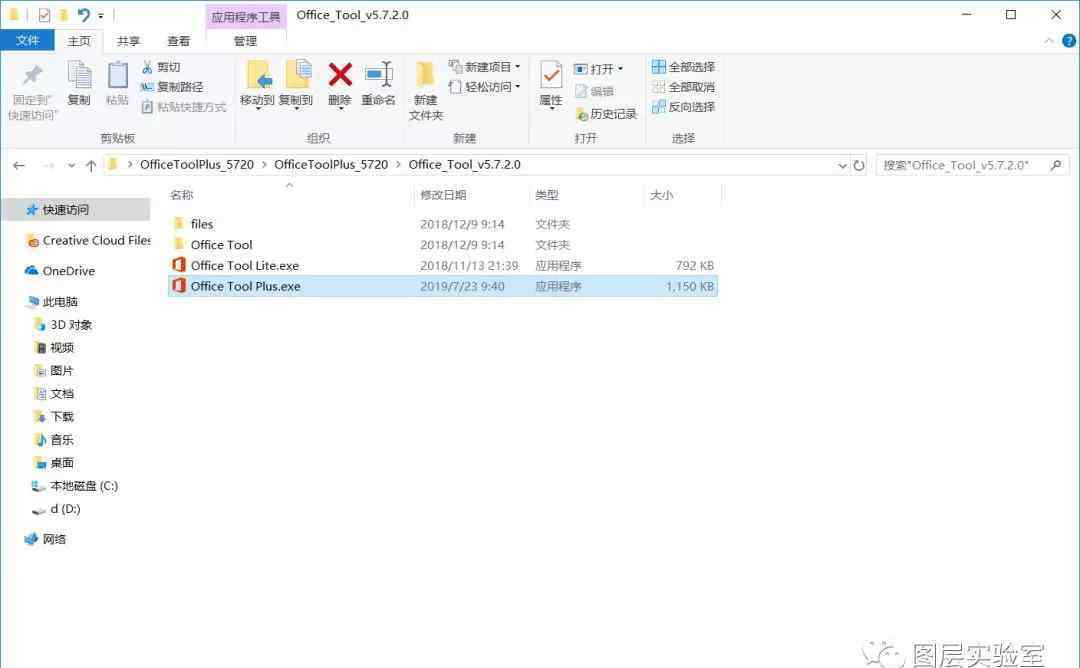The height and width of the screenshot is (668, 1080).
Task: Open the d (D:) drive in sidebar
Action: [x=56, y=509]
